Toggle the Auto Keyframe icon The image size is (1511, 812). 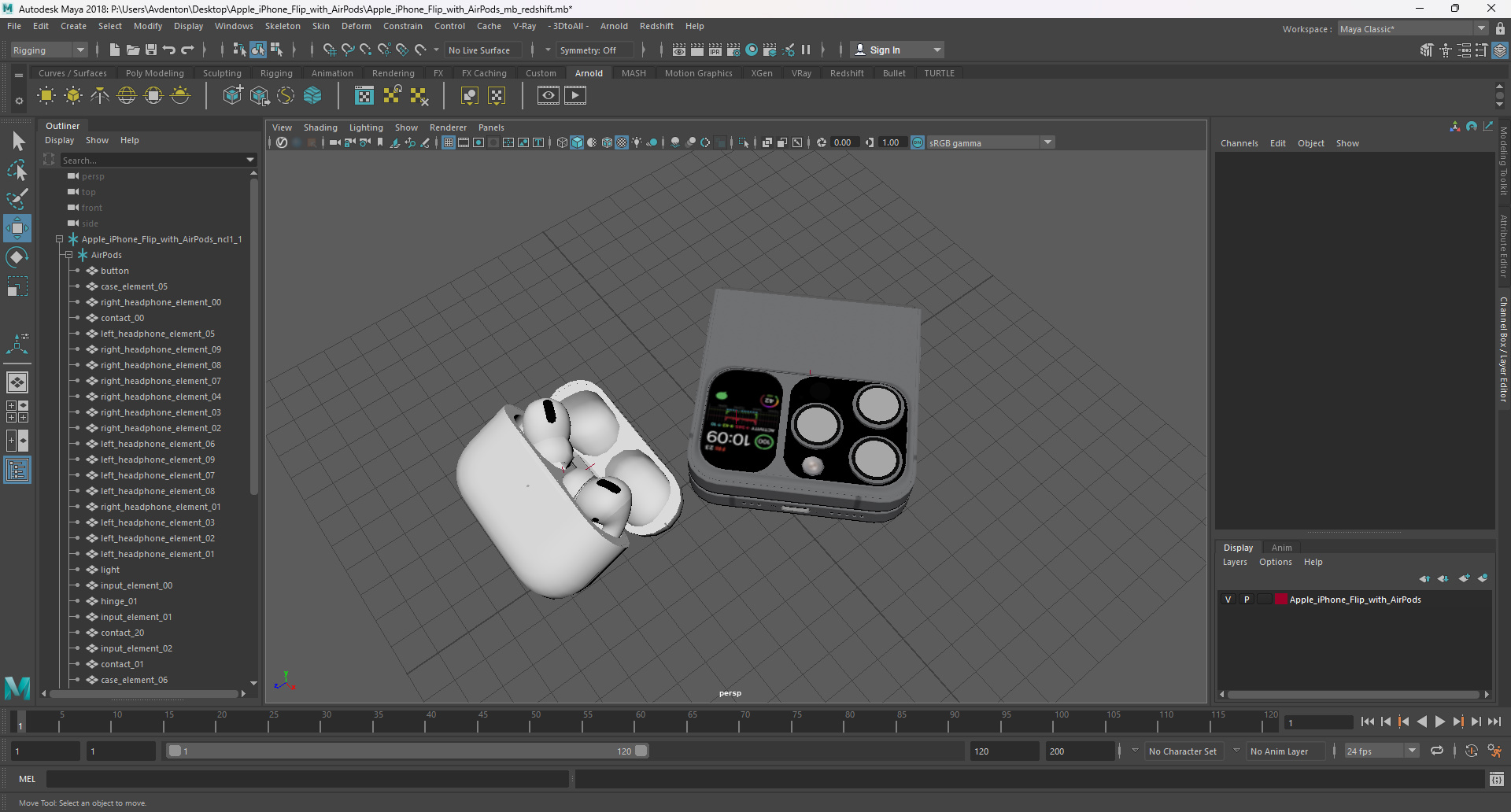point(1472,751)
